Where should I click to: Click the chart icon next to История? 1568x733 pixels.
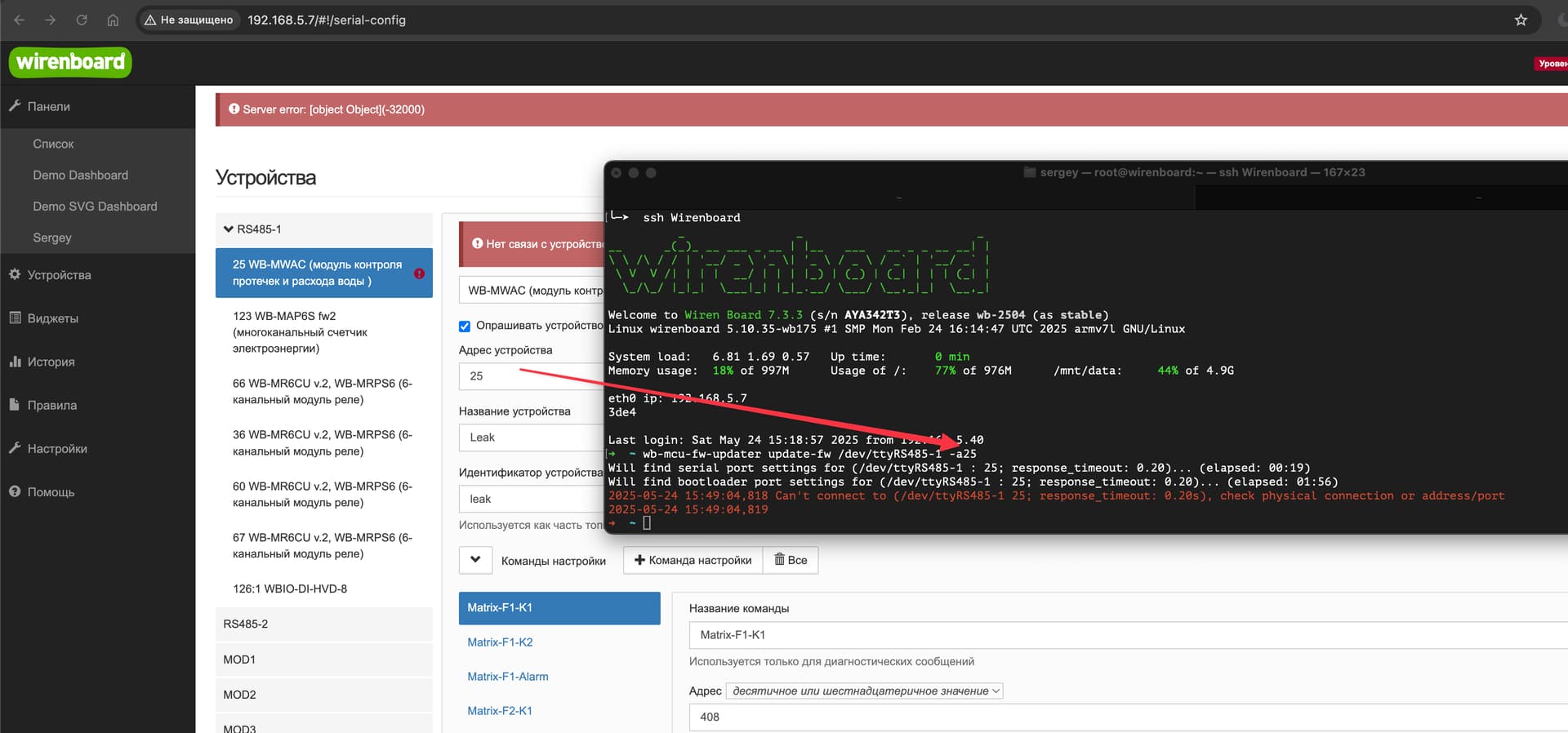point(15,362)
